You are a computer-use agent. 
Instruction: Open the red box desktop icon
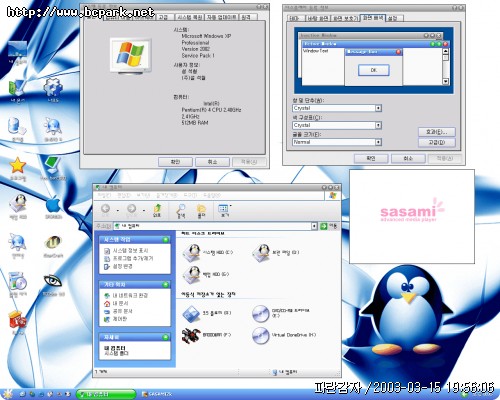[17, 321]
